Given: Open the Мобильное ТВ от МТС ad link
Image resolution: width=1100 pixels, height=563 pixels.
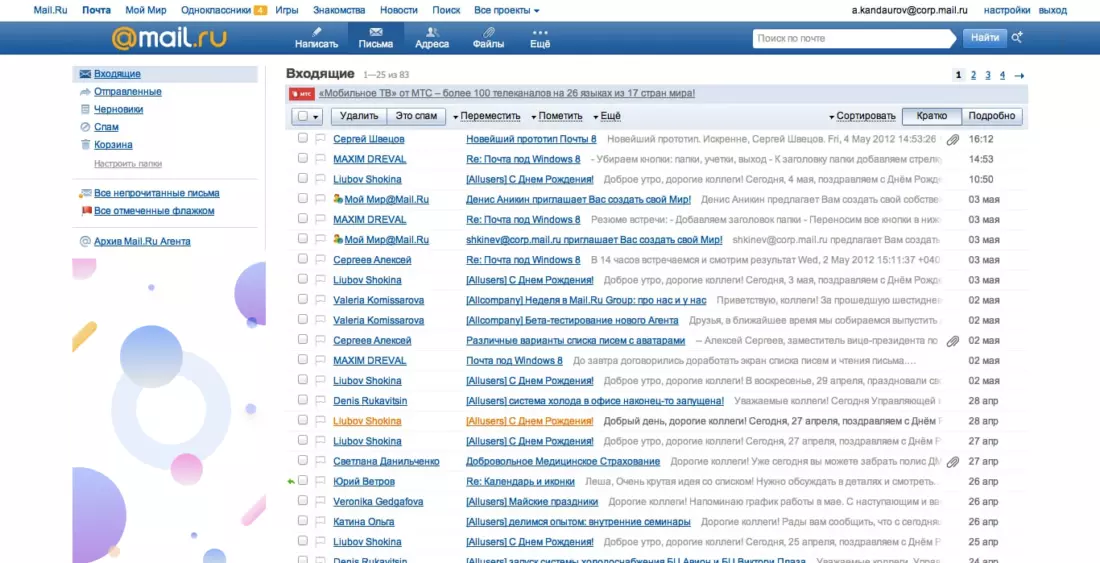Looking at the screenshot, I should point(507,93).
